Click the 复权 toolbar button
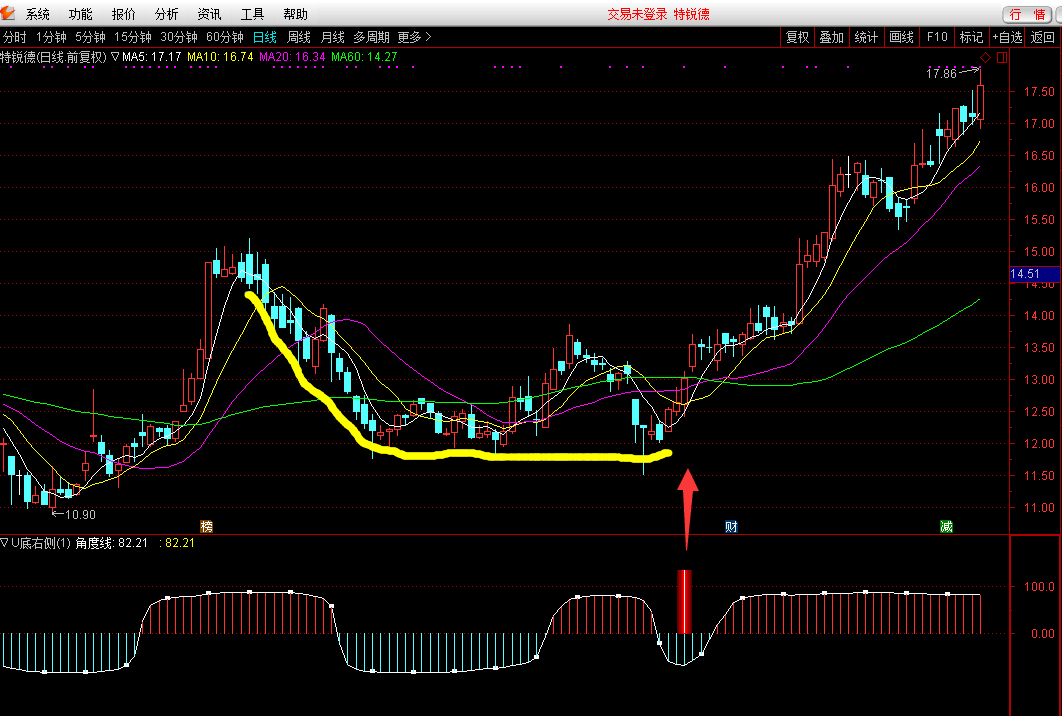This screenshot has height=716, width=1062. click(x=797, y=37)
